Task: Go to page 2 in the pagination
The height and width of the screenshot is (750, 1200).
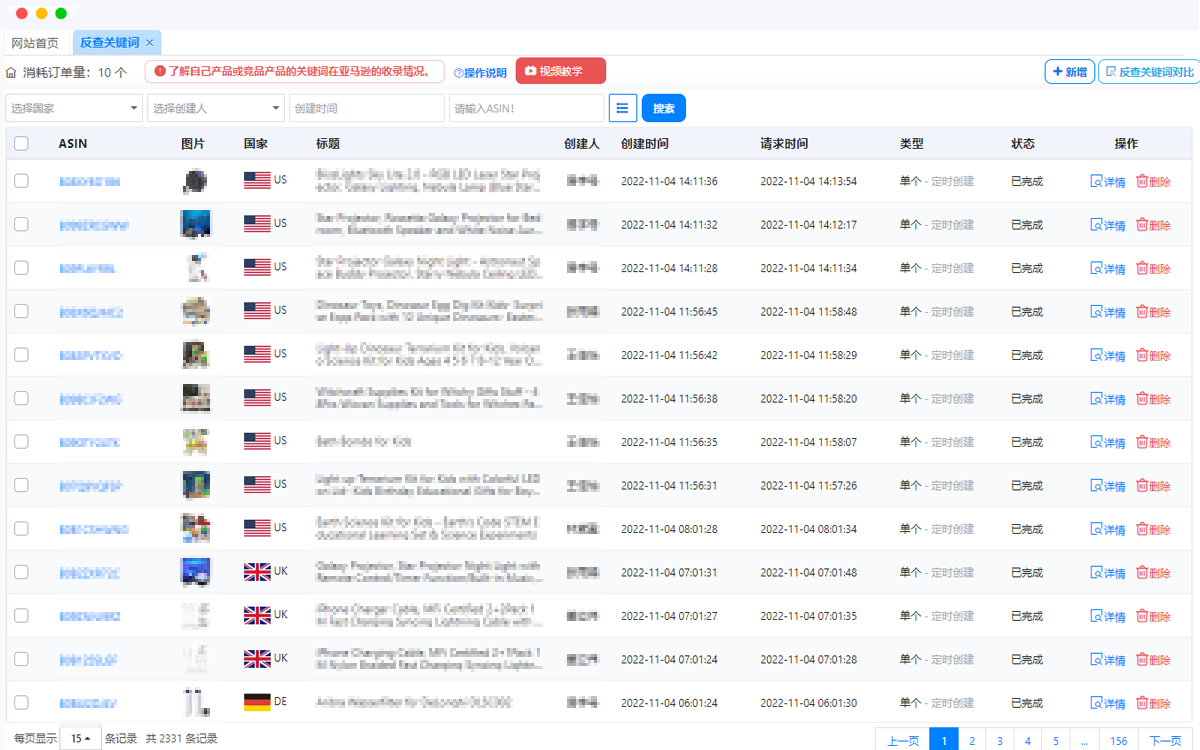Action: click(971, 741)
